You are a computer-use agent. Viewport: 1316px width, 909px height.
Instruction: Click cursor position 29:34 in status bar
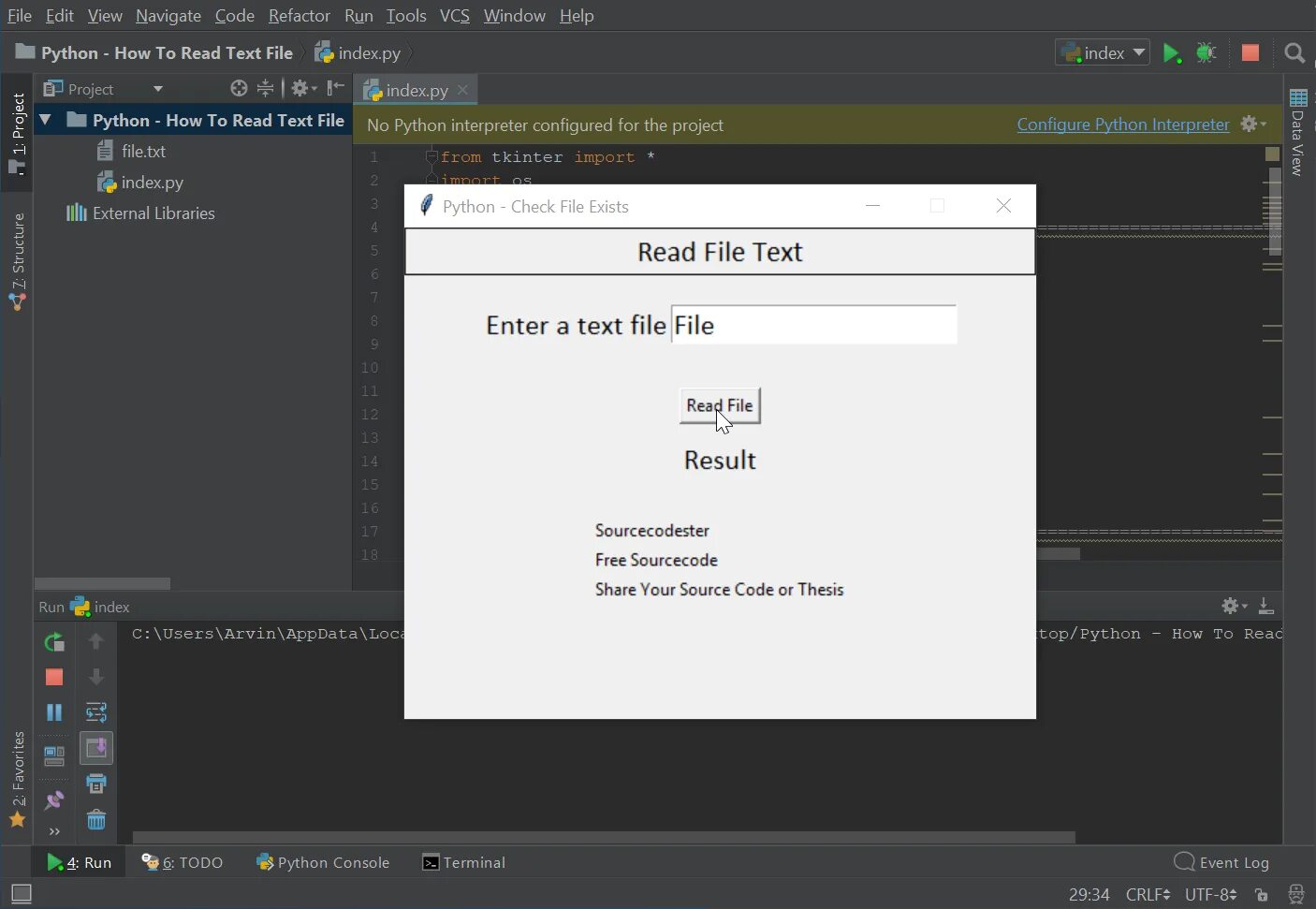coord(1089,895)
